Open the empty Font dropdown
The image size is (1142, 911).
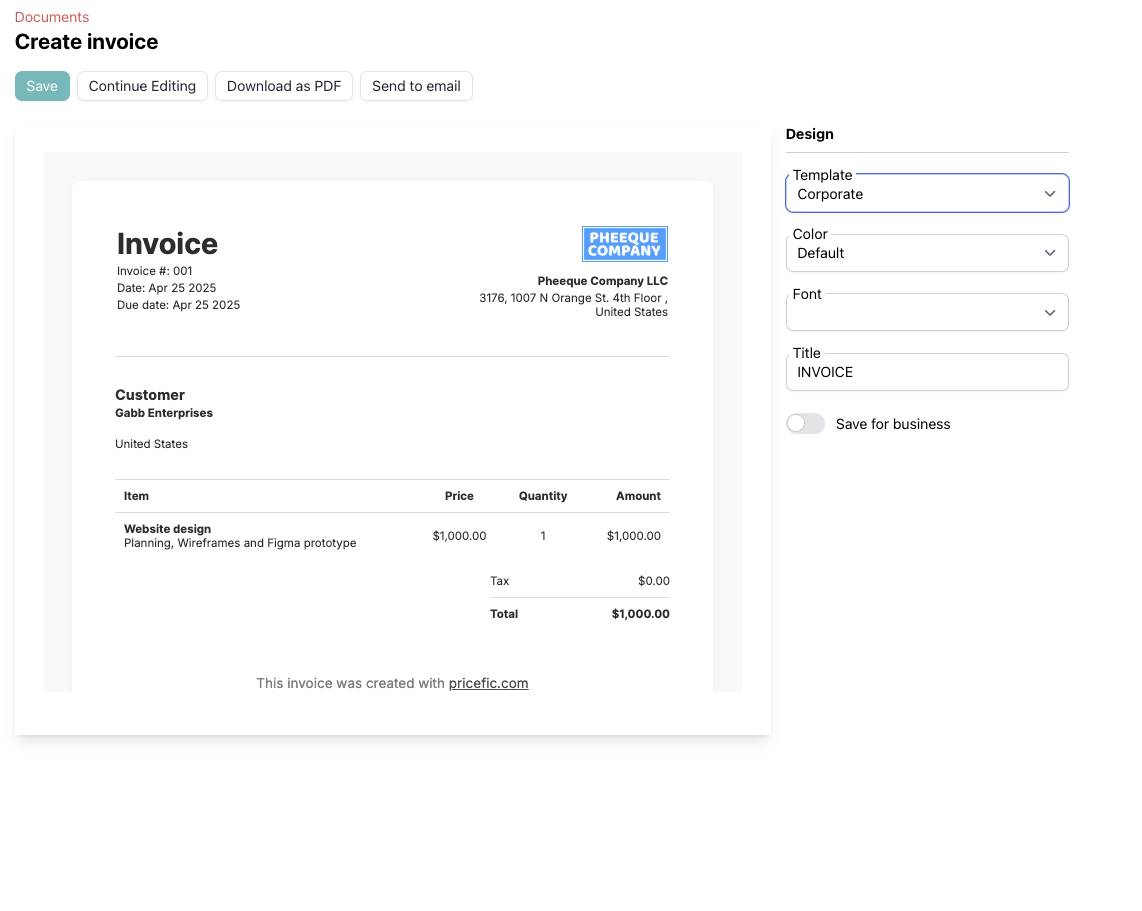click(927, 312)
